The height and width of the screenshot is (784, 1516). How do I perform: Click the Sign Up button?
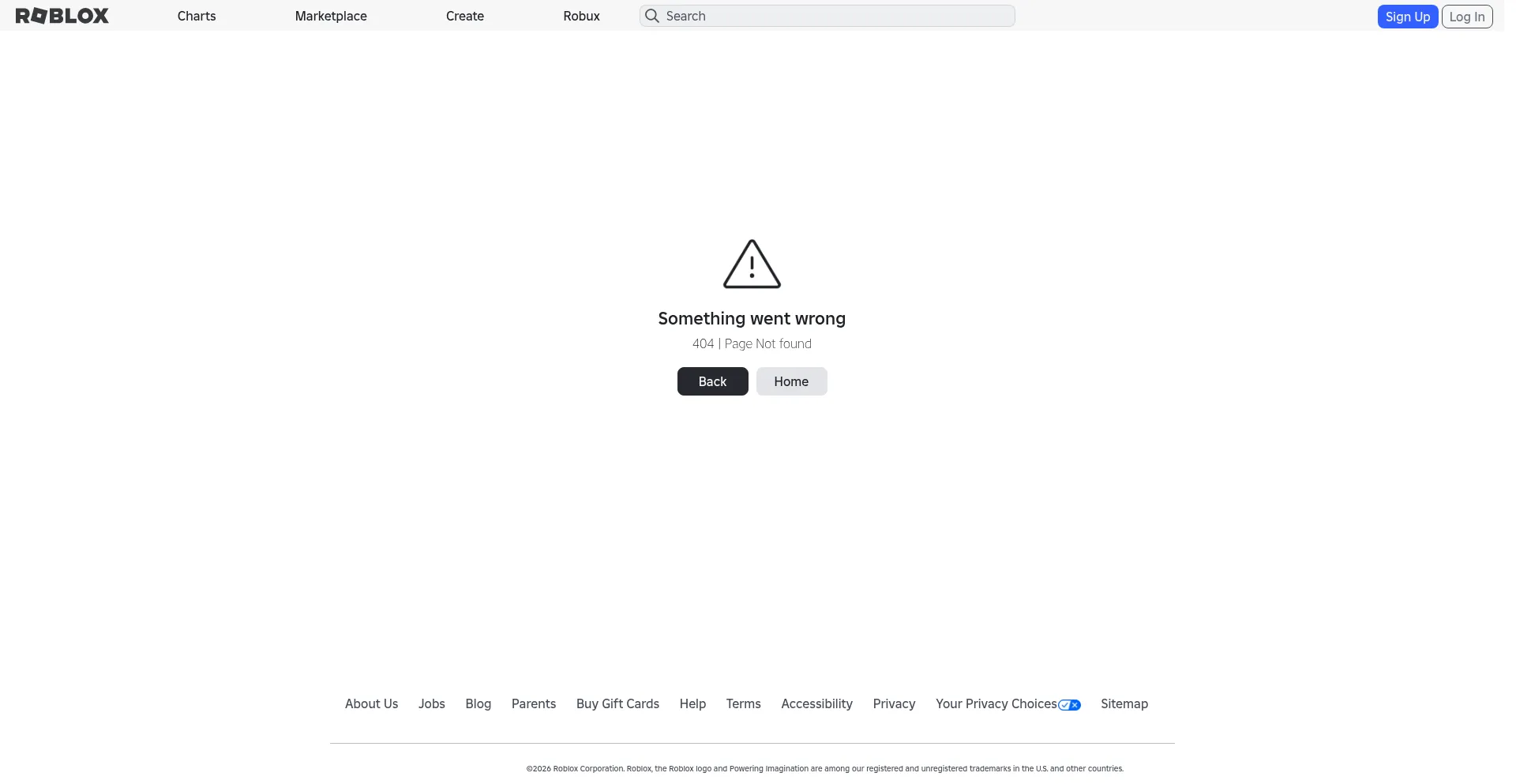point(1408,17)
